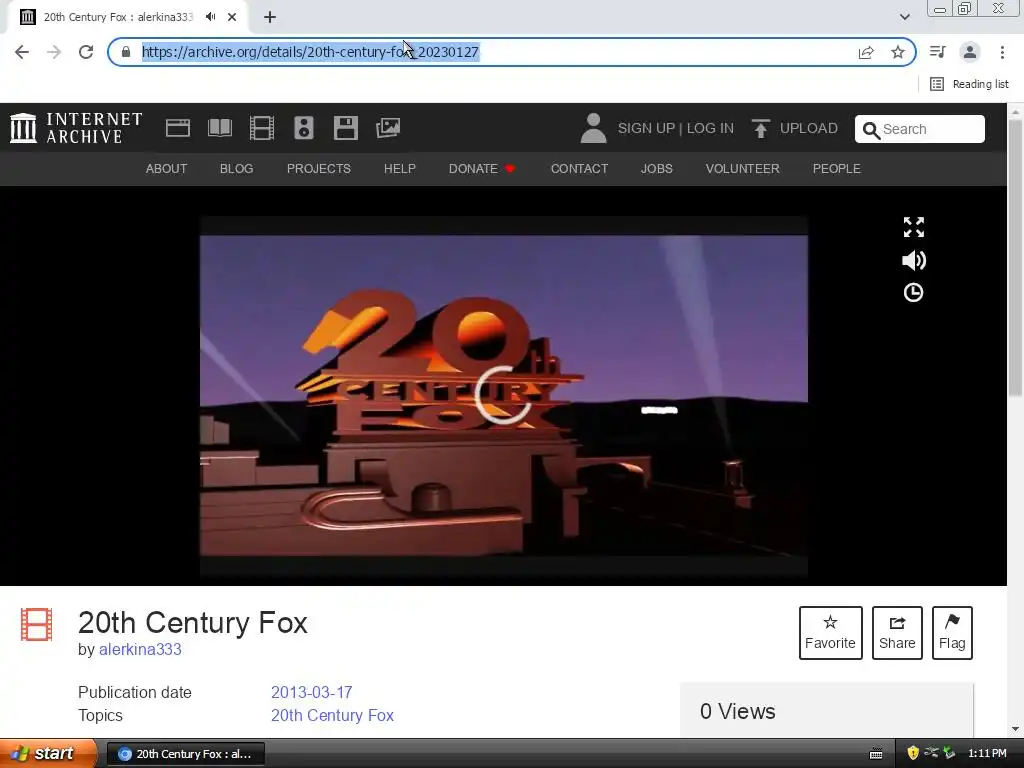
Task: Open uploader alerkina333 profile link
Action: tap(140, 650)
